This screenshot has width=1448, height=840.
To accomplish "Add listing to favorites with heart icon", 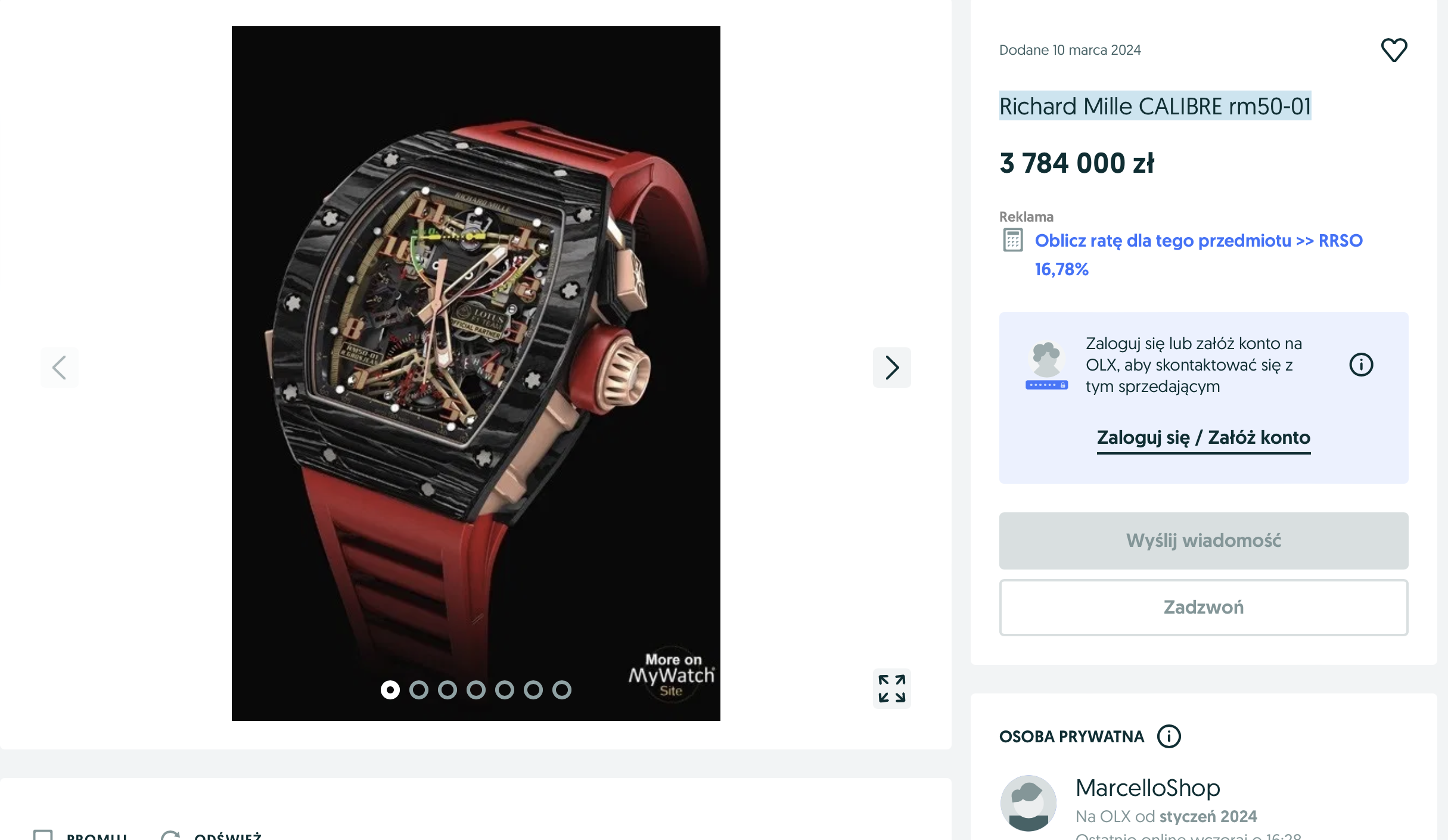I will [x=1394, y=50].
